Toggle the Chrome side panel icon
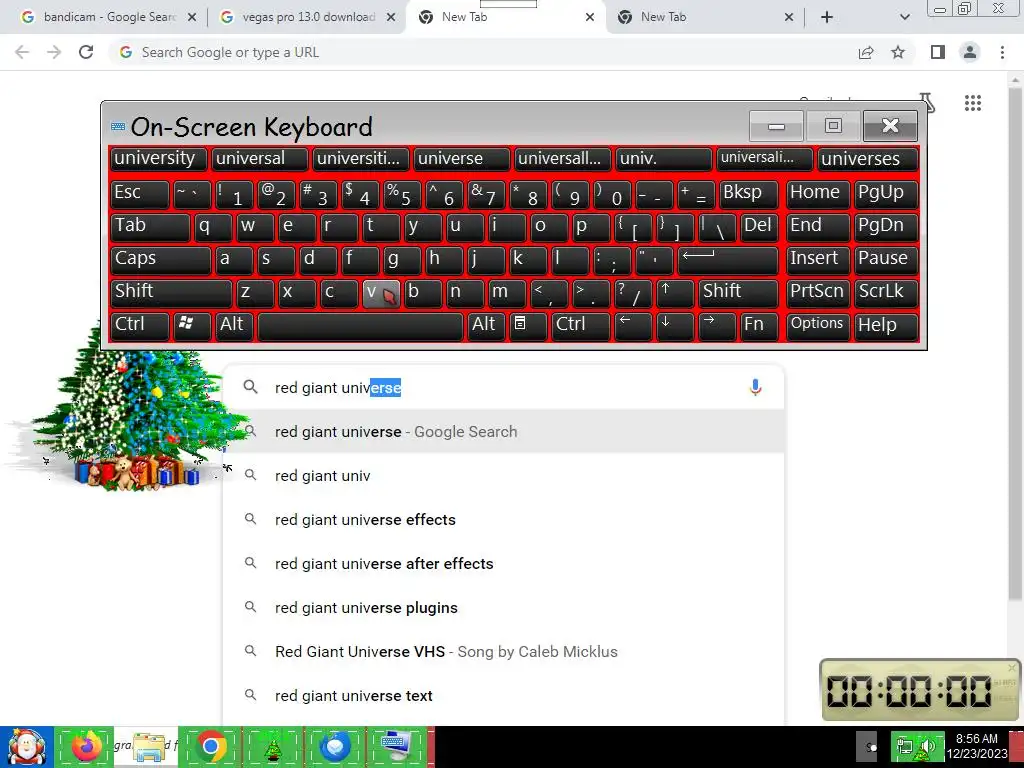This screenshot has height=768, width=1024. 938,52
